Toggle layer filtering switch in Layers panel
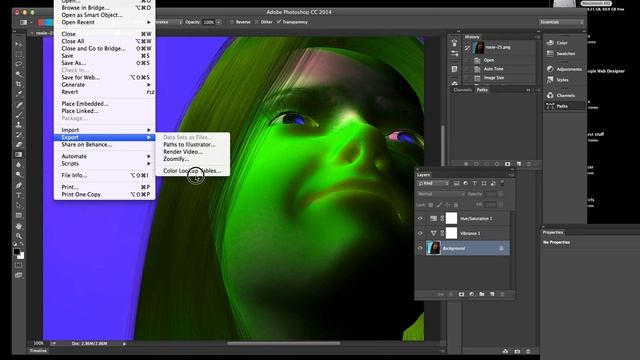The width and height of the screenshot is (640, 360). 502,183
